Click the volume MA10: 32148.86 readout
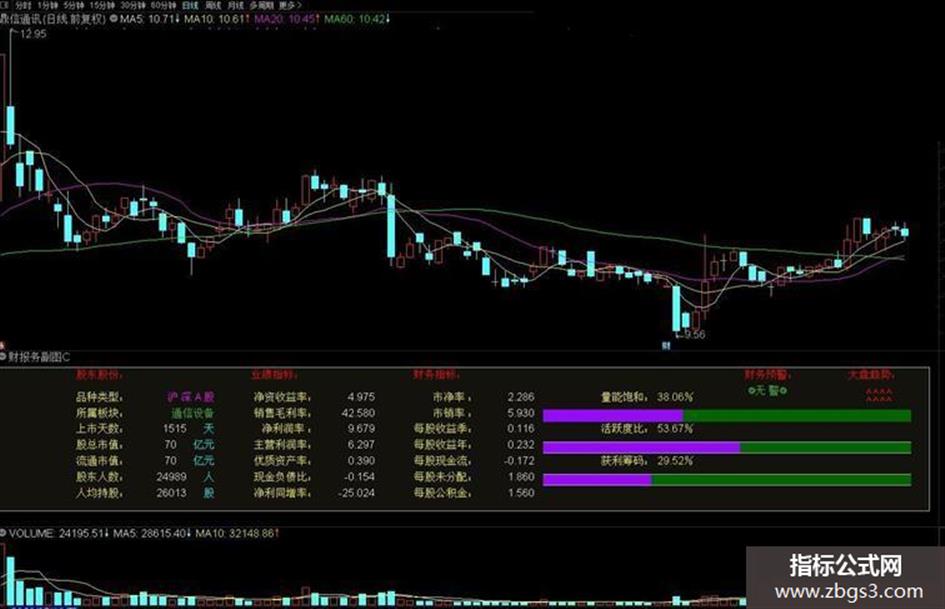Viewport: 945px width, 609px height. (x=237, y=534)
